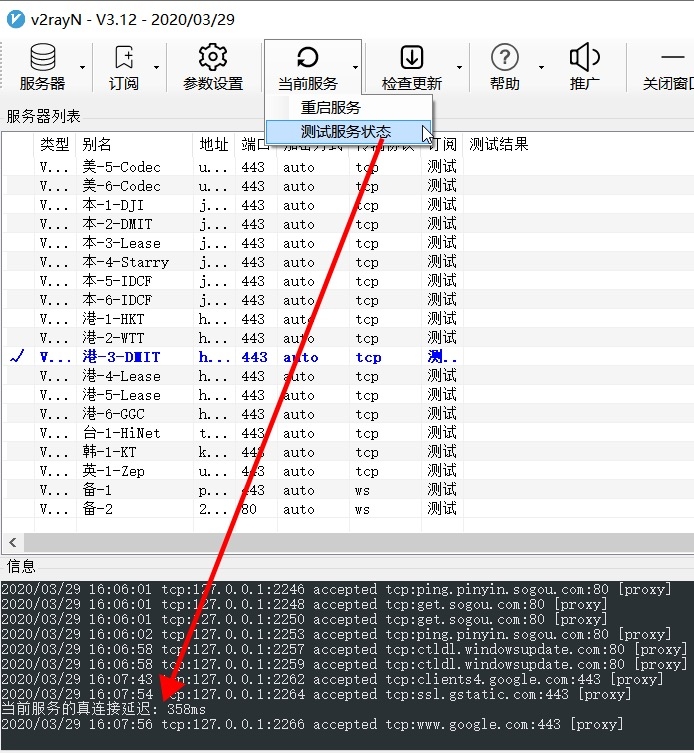Open the 帮助 question mark icon
Viewport: 694px width, 753px height.
click(505, 58)
